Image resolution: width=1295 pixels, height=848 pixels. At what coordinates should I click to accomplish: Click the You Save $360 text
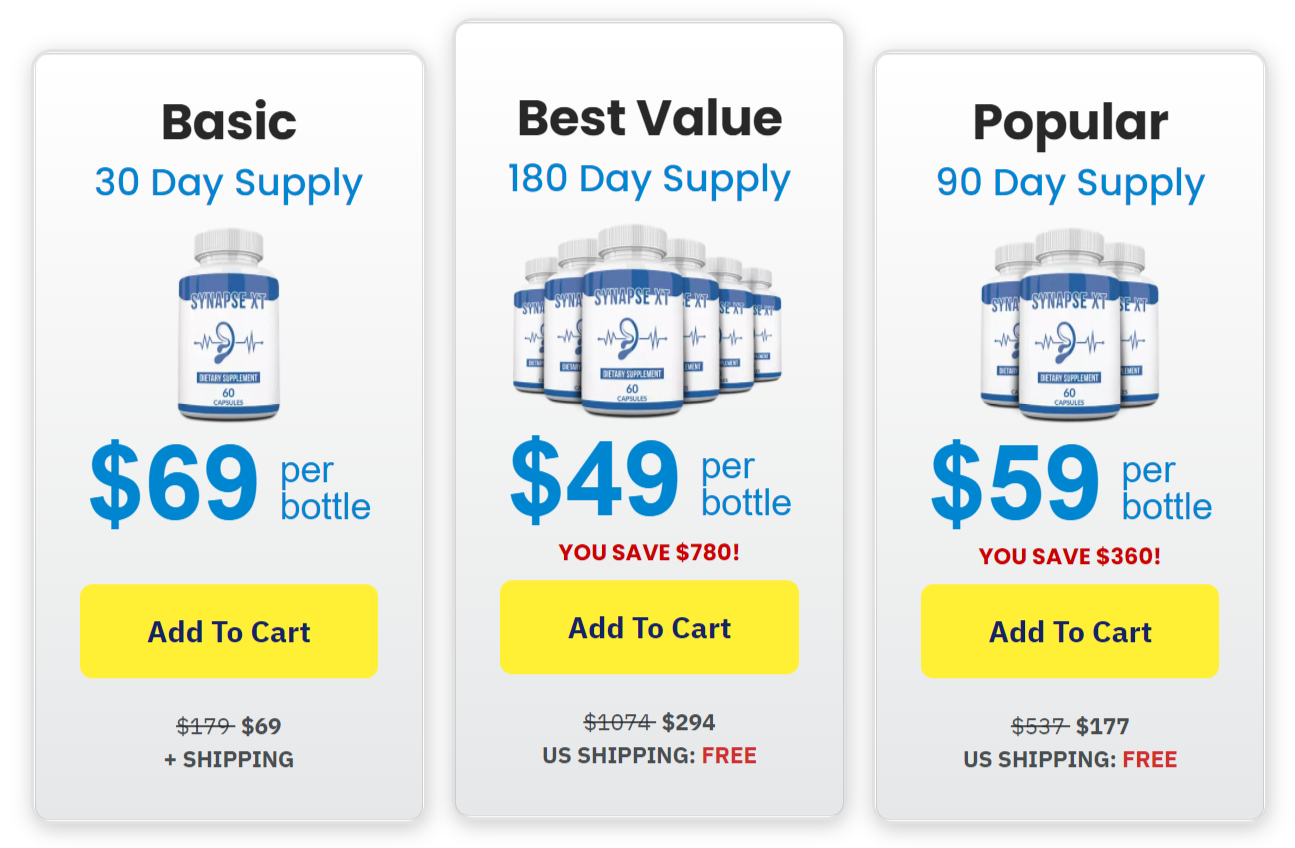1070,556
